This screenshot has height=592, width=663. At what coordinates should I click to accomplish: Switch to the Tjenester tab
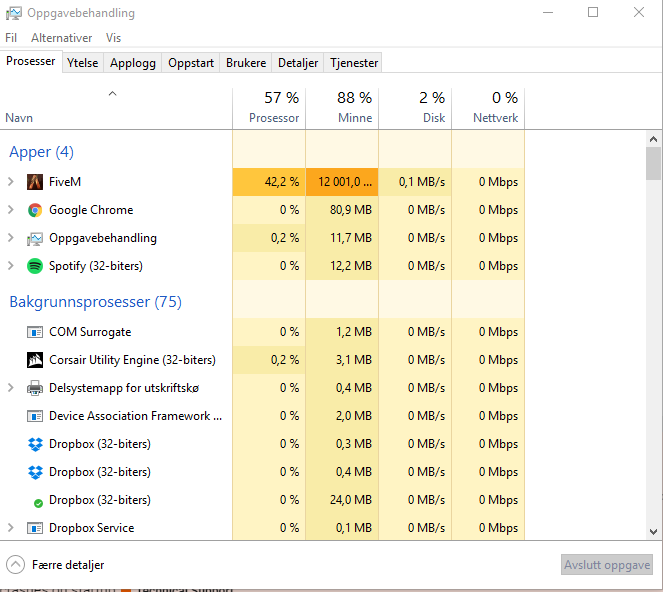coord(354,63)
